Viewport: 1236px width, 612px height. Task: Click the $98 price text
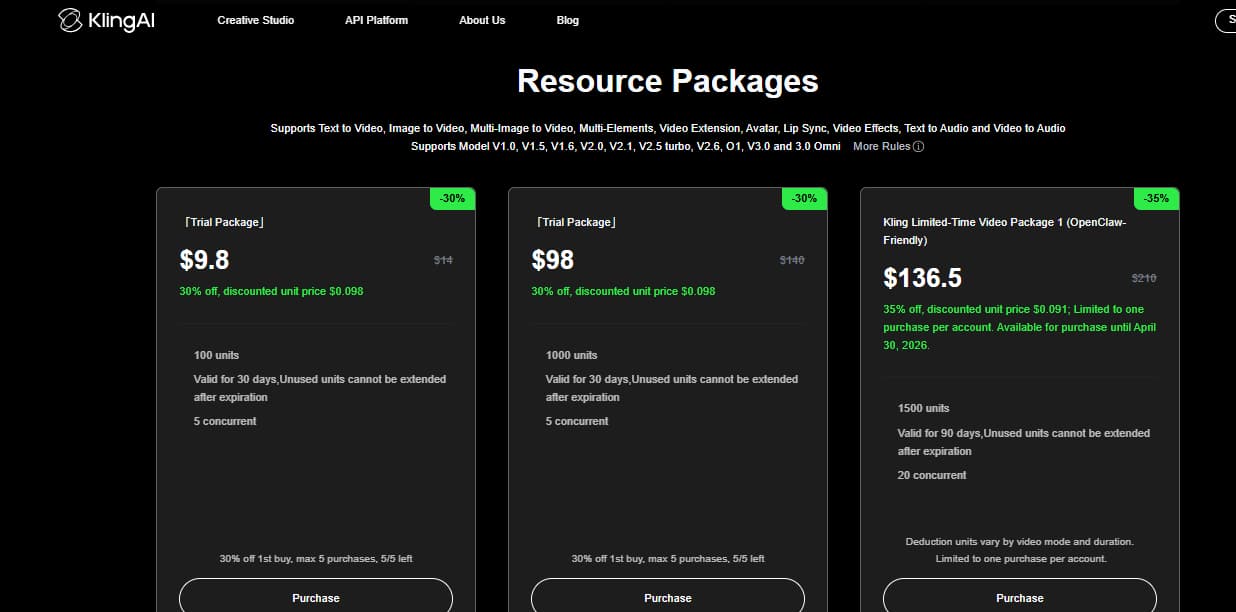tap(553, 260)
